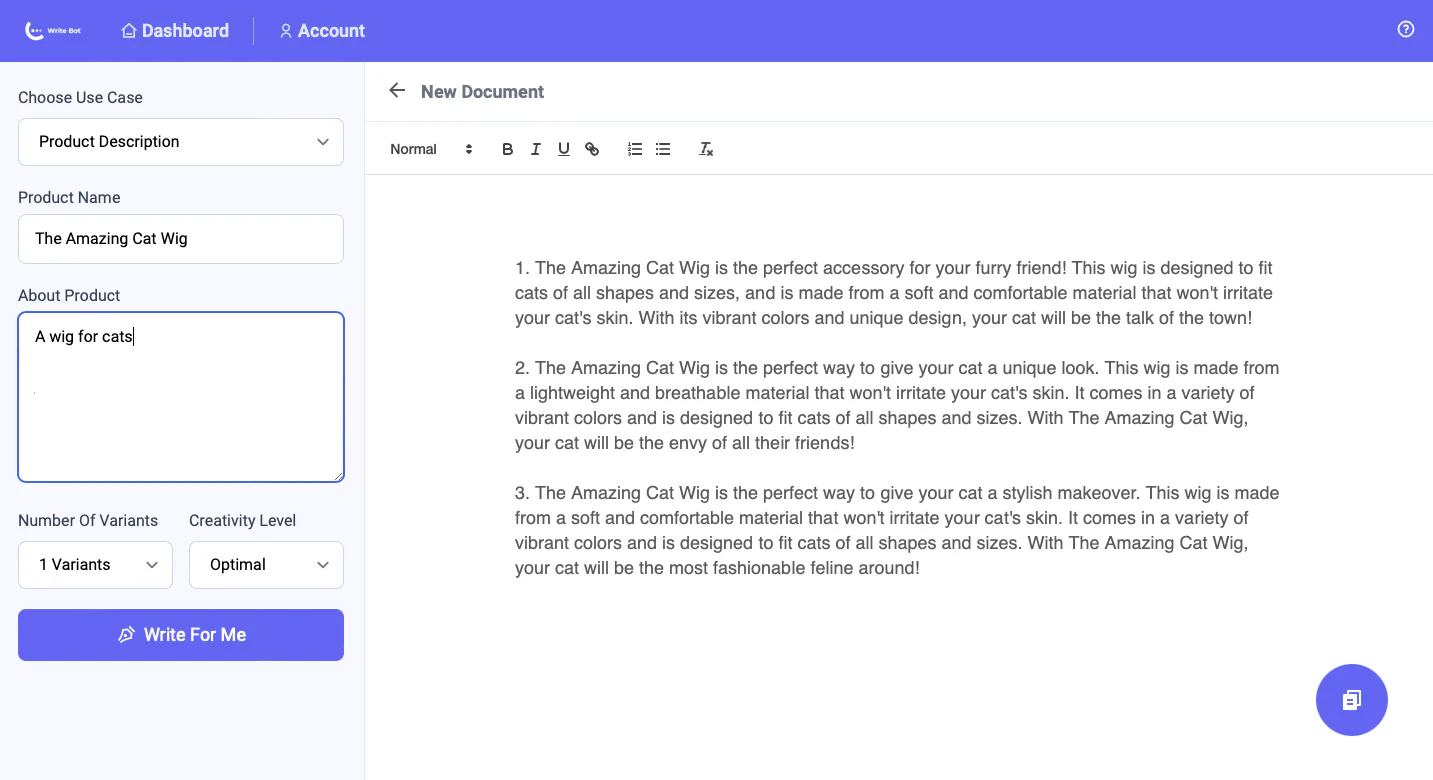
Task: Go back using the arrow beside New Document
Action: 396,90
